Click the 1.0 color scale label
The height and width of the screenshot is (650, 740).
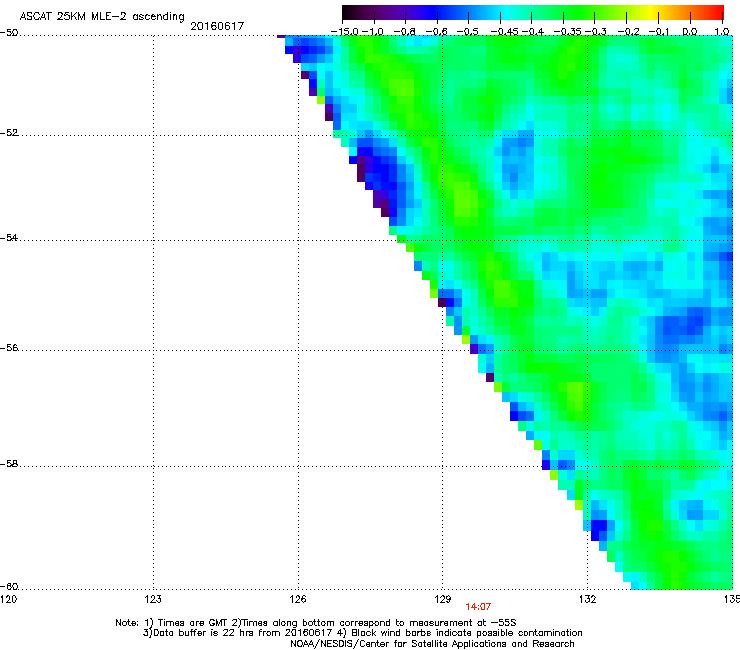point(722,32)
